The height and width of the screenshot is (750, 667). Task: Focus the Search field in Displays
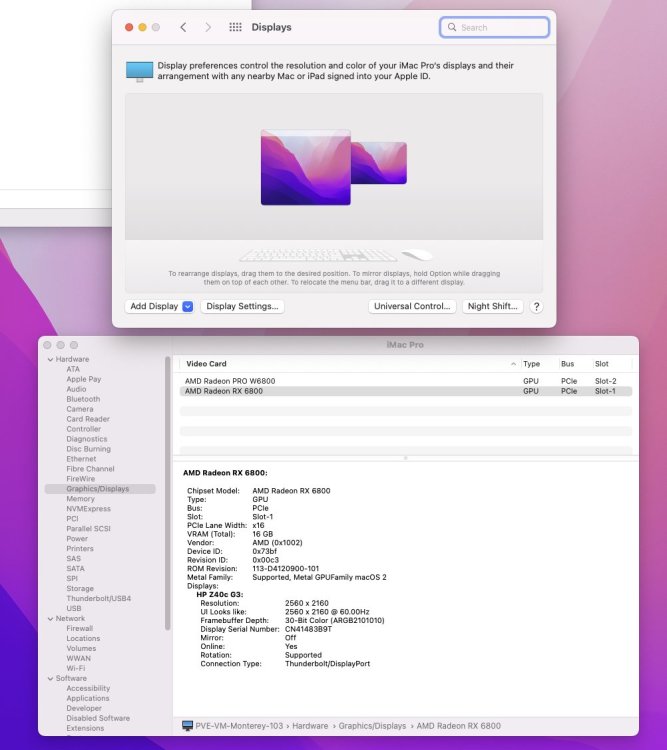[494, 27]
